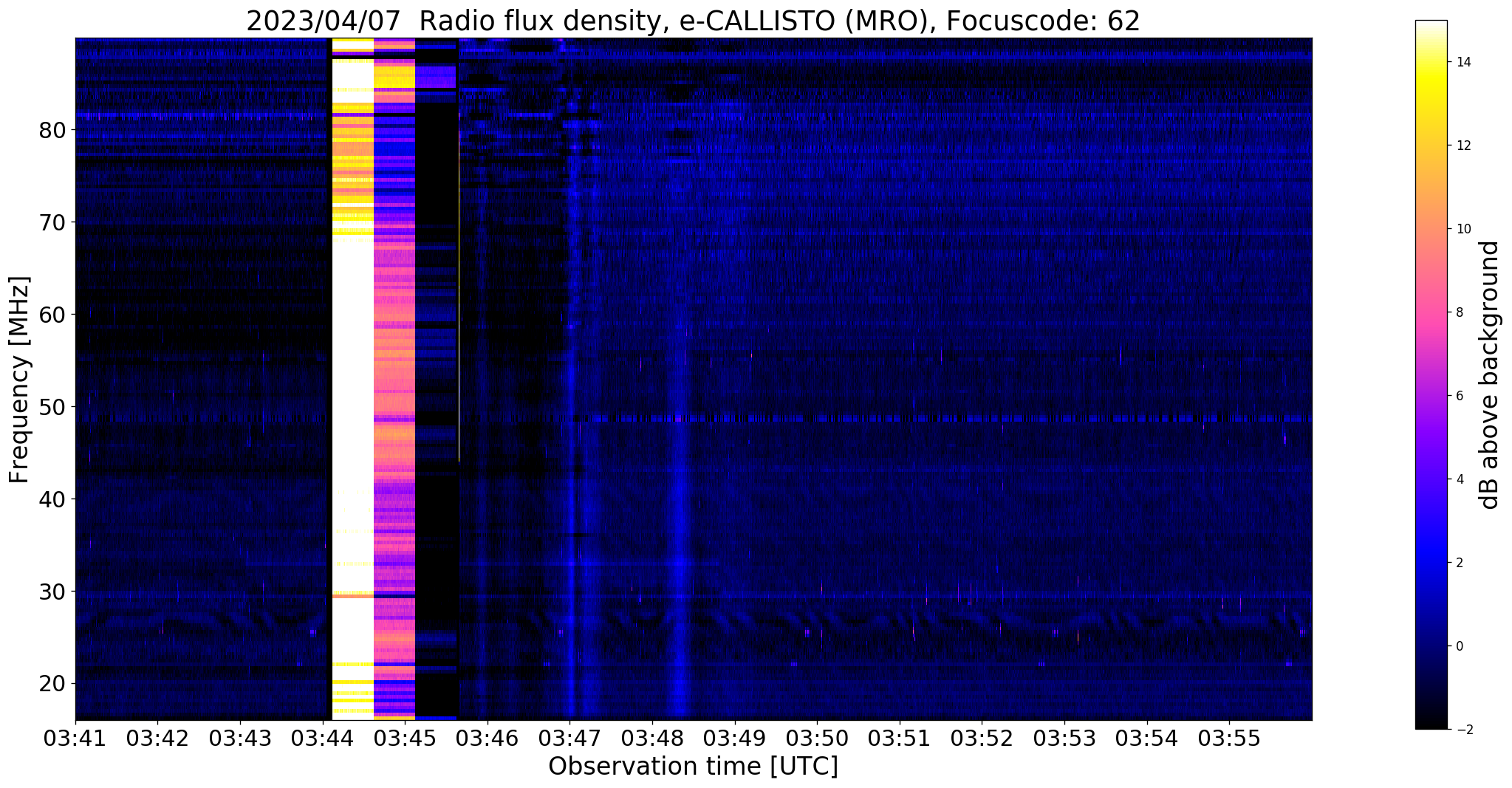1512x788 pixels.
Task: Click the plot title mentioning e-CALLISTO (MRO)
Action: click(x=693, y=21)
